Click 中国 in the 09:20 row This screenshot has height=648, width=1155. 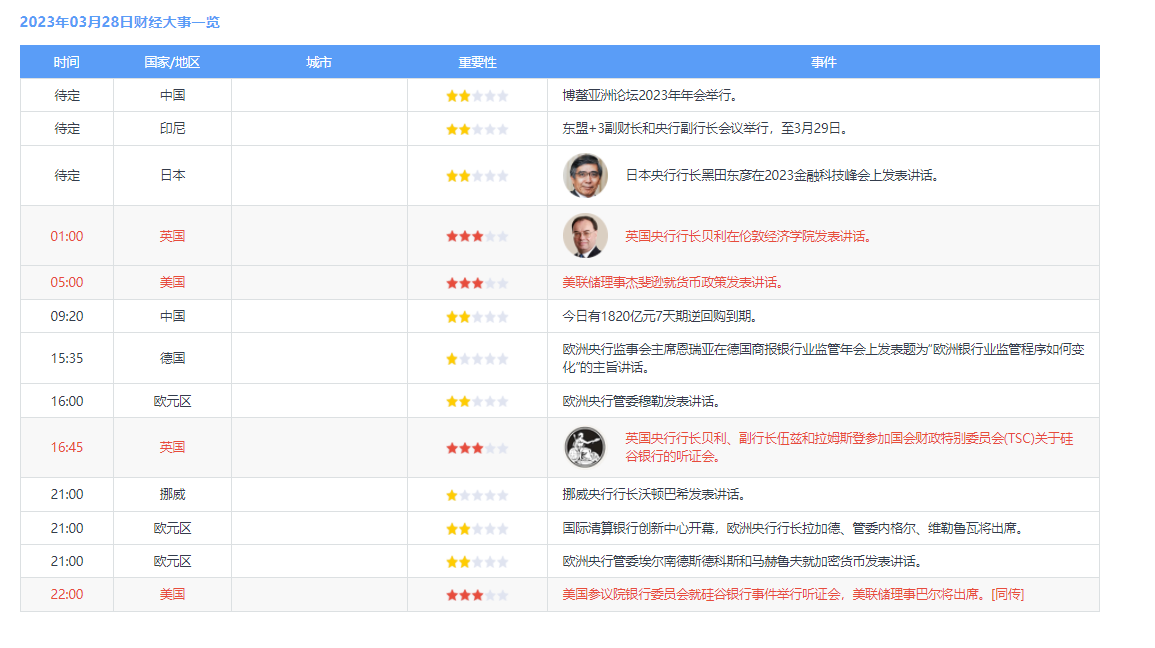point(172,316)
